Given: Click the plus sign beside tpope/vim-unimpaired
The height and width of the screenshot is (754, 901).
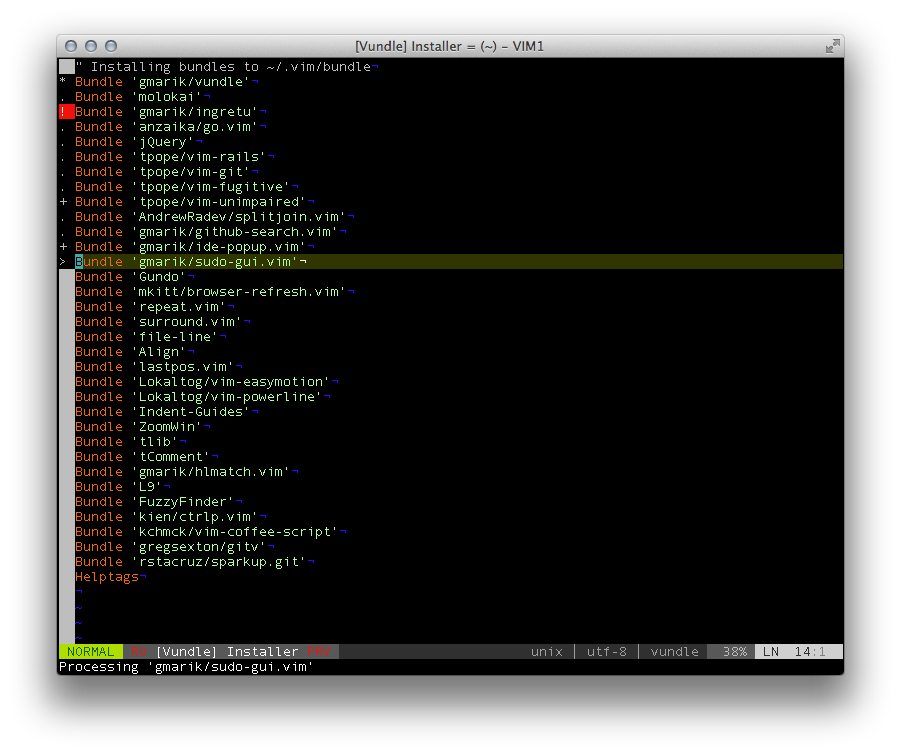Looking at the screenshot, I should (x=63, y=202).
